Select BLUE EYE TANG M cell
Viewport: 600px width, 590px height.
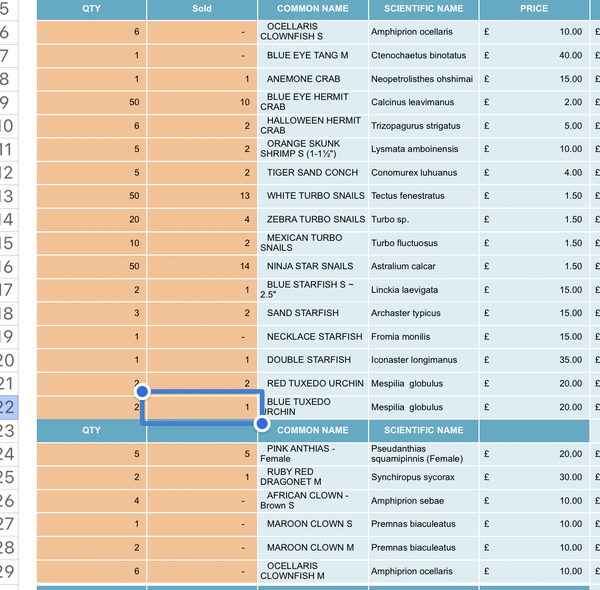[313, 55]
